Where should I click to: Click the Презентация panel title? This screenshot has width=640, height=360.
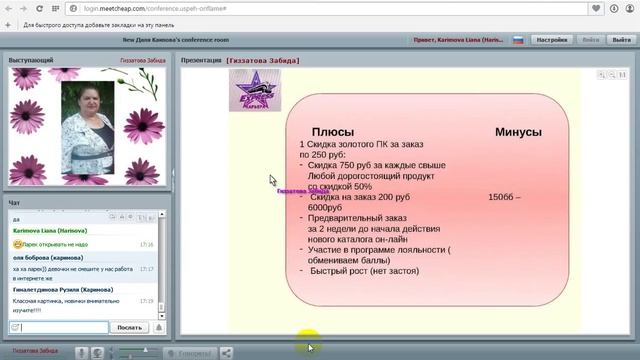[x=201, y=60]
